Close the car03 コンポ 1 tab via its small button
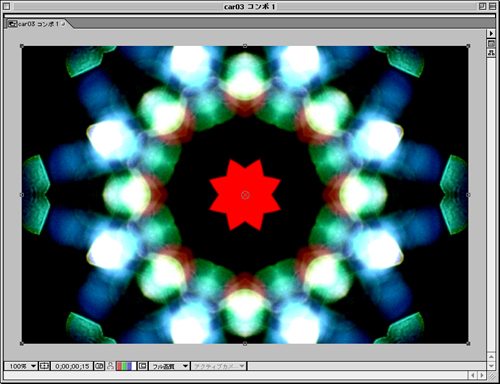 (x=63, y=24)
